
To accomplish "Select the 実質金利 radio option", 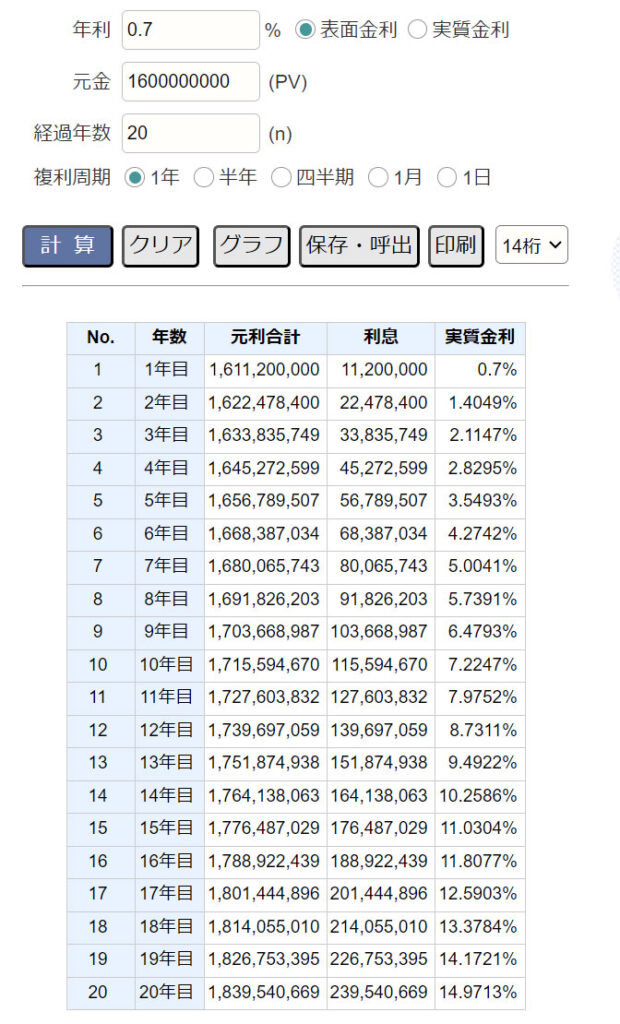I will [417, 29].
